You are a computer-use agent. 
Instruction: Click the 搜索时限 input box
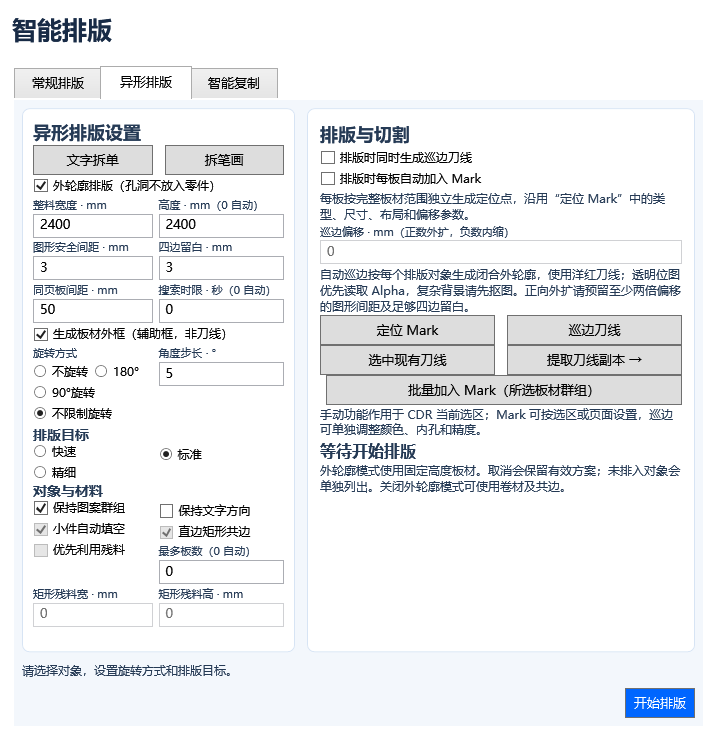pos(221,311)
